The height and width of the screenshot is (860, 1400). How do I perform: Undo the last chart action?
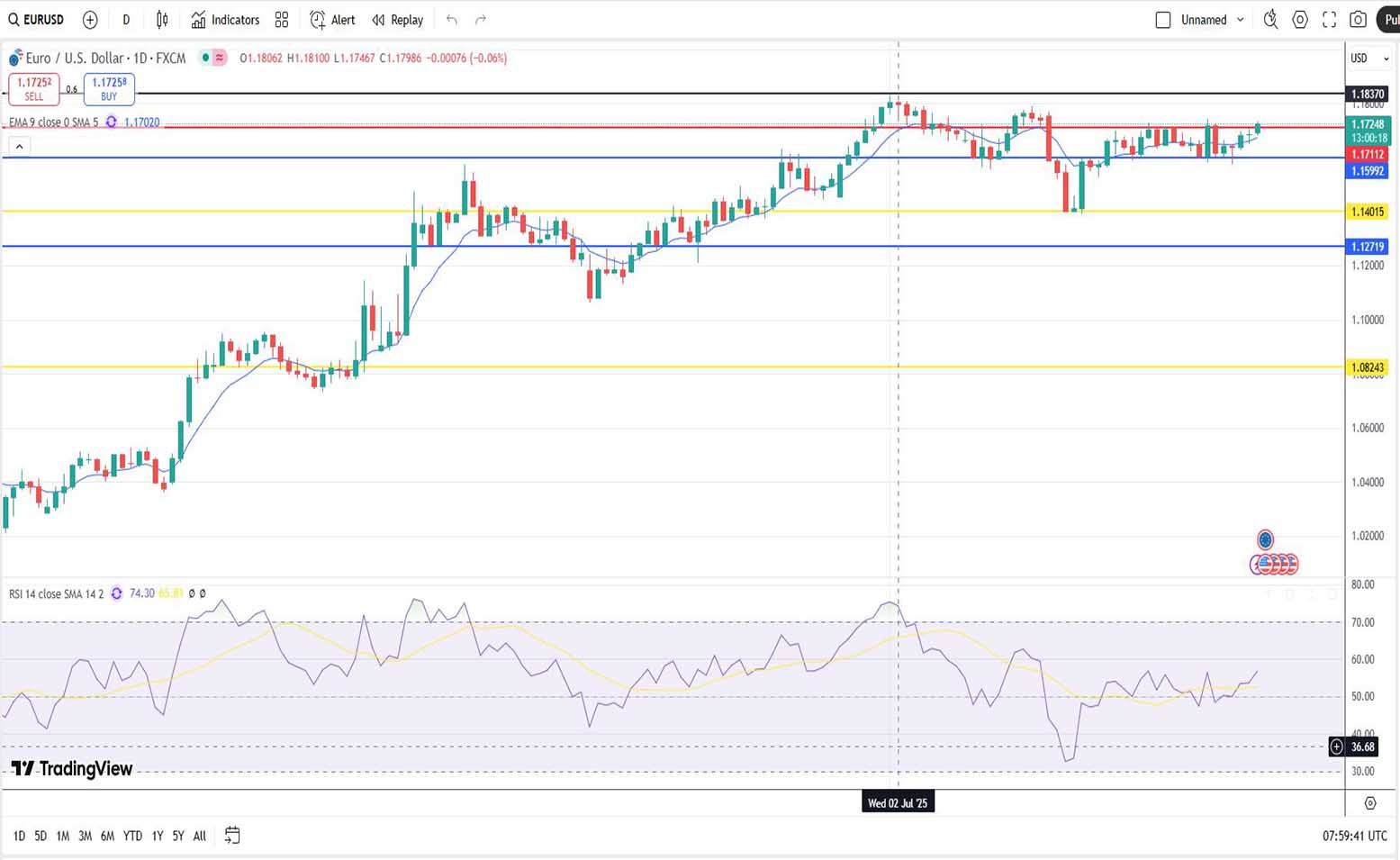pyautogui.click(x=452, y=20)
